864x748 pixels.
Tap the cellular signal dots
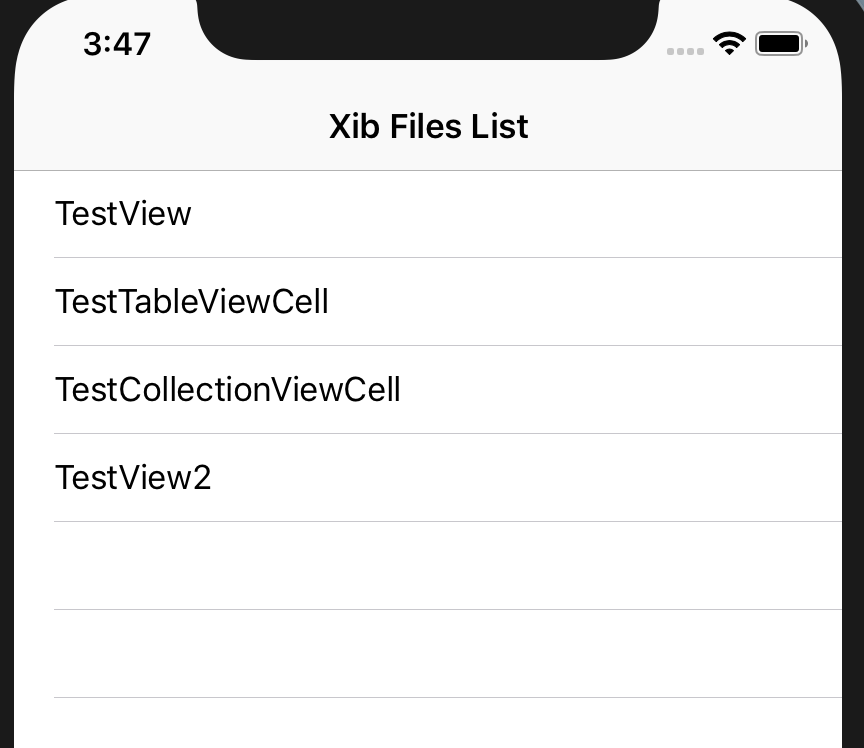coord(685,51)
